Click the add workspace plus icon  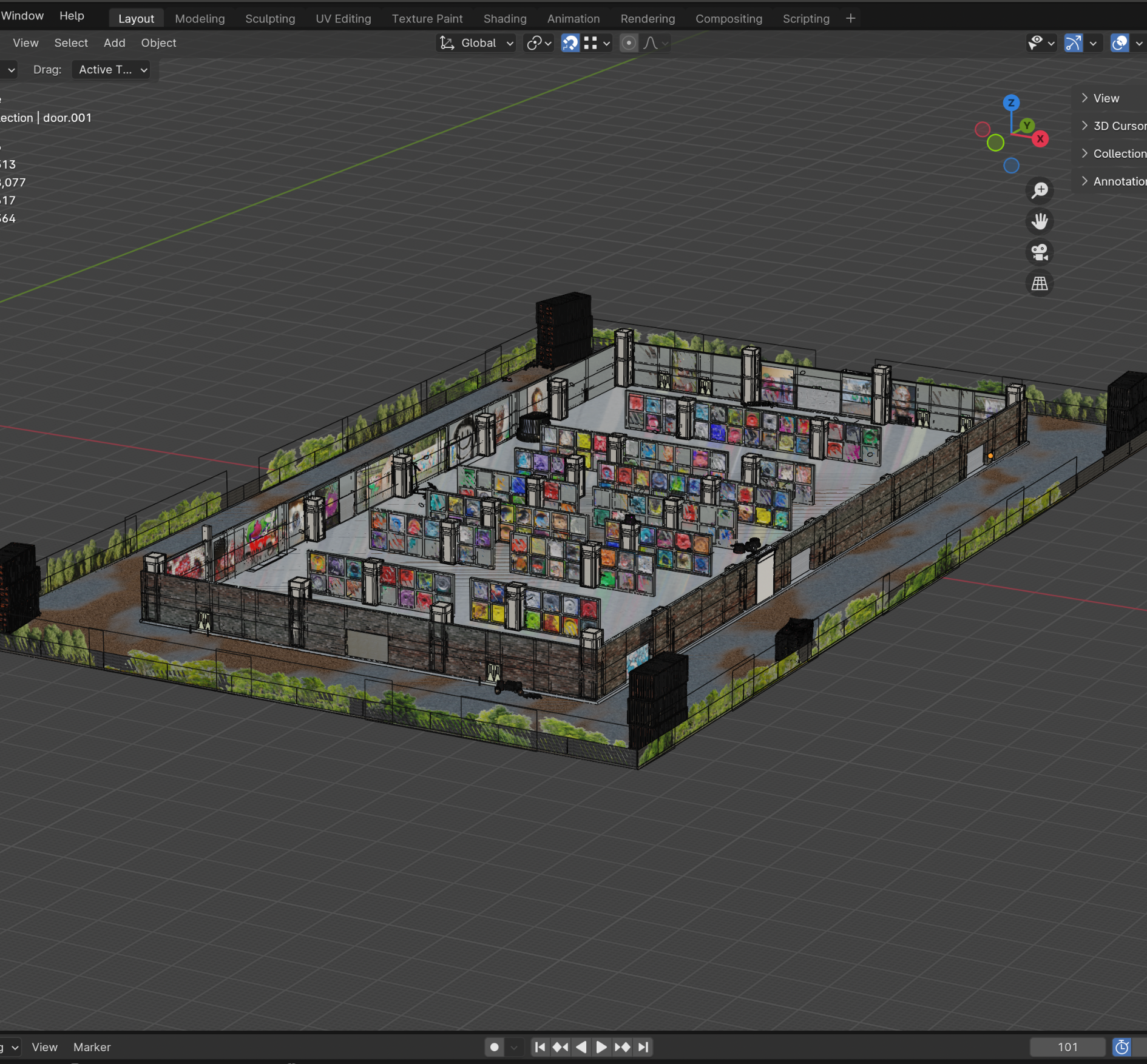tap(850, 19)
